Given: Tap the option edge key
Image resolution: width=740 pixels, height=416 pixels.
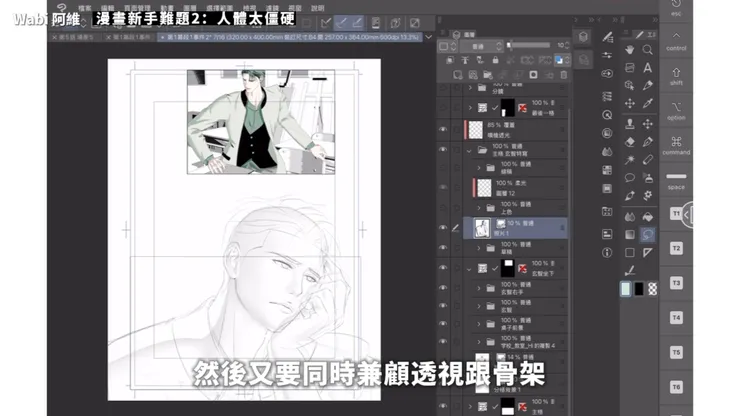Looking at the screenshot, I should (x=676, y=111).
